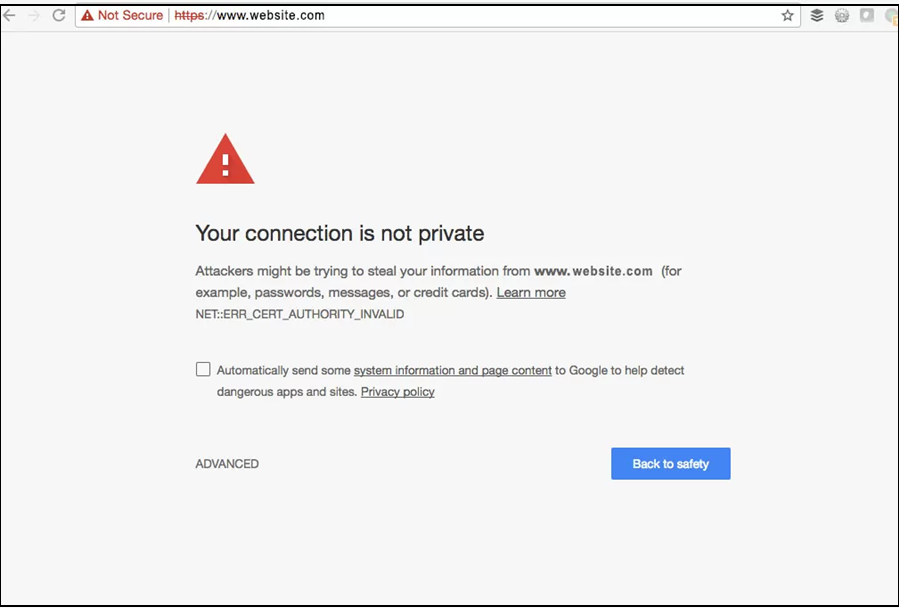Click the Back to safety button
Screen dimensions: 899x608
(x=670, y=464)
